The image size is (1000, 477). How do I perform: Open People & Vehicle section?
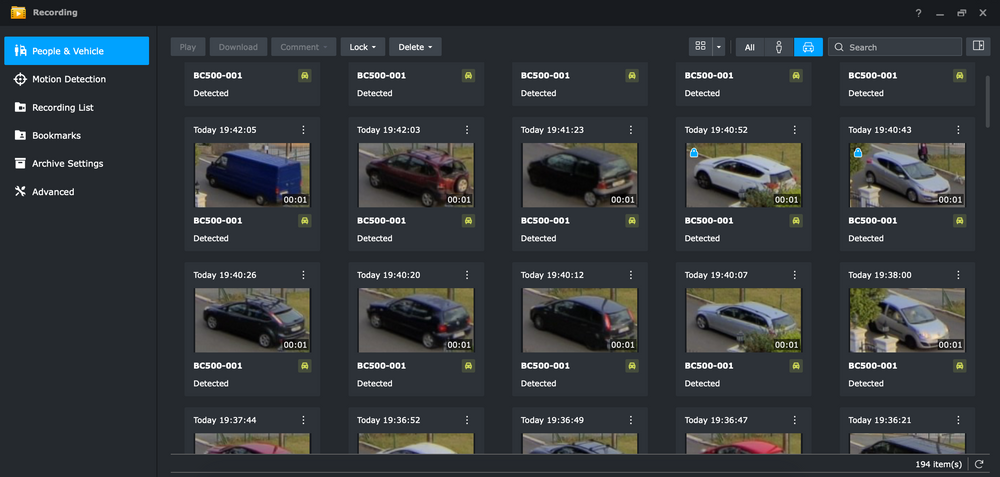click(77, 51)
